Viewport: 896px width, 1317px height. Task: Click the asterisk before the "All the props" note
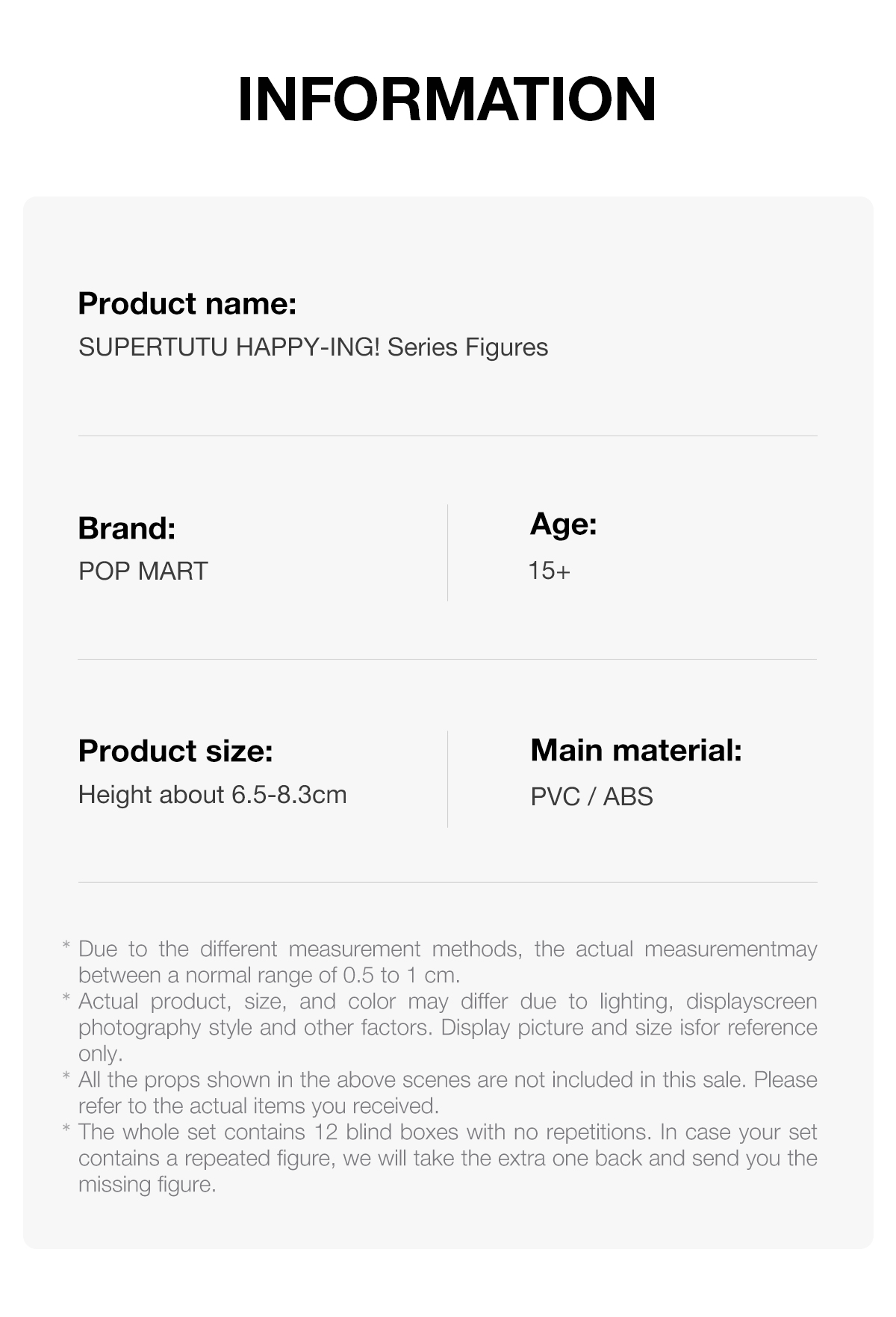[x=66, y=1079]
